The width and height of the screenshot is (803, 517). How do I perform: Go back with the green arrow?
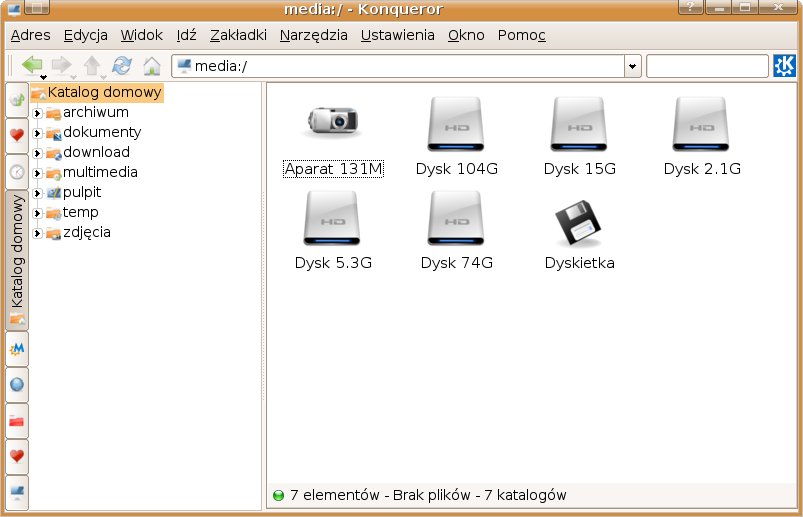coord(32,65)
